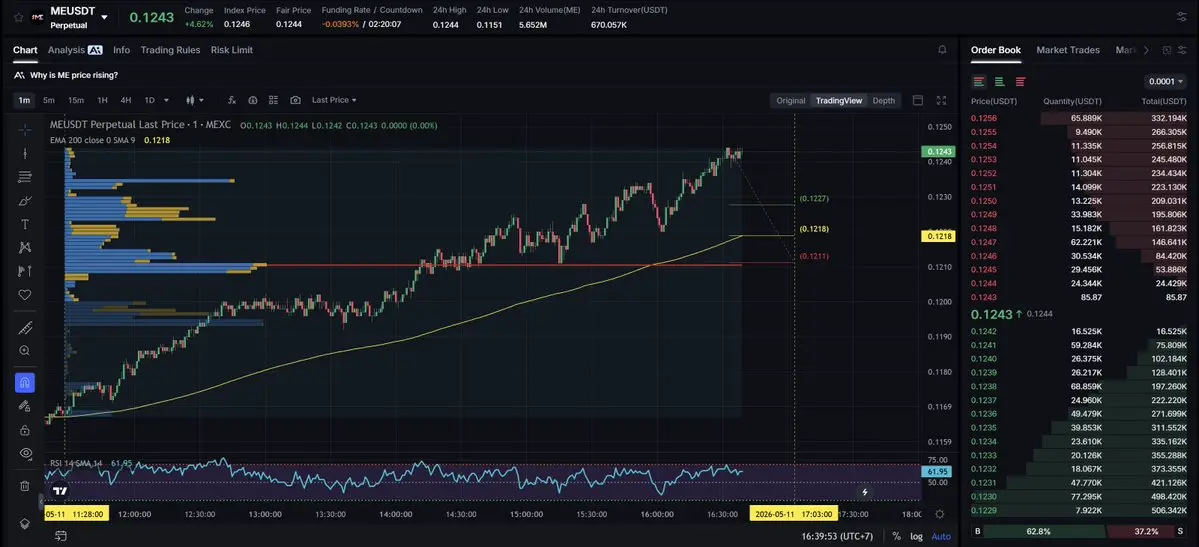
Task: Select the 5m timeframe
Action: coord(49,100)
